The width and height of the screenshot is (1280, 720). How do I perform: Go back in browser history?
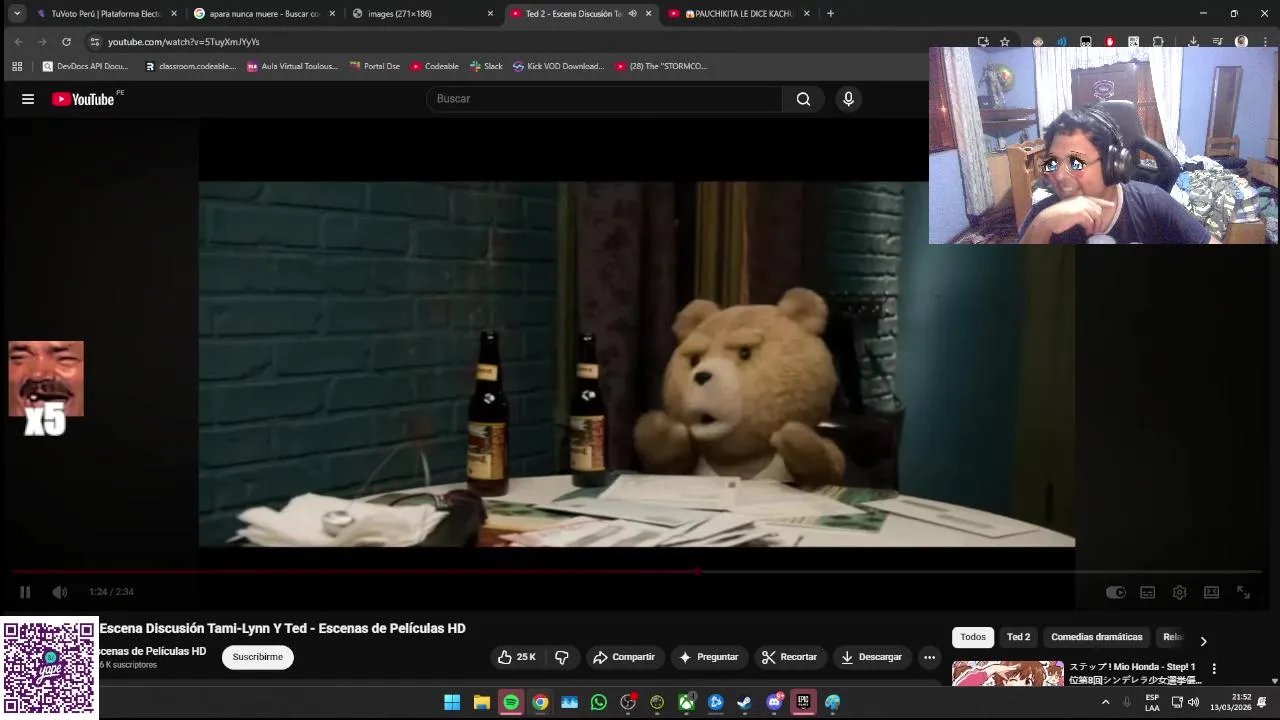[x=18, y=42]
